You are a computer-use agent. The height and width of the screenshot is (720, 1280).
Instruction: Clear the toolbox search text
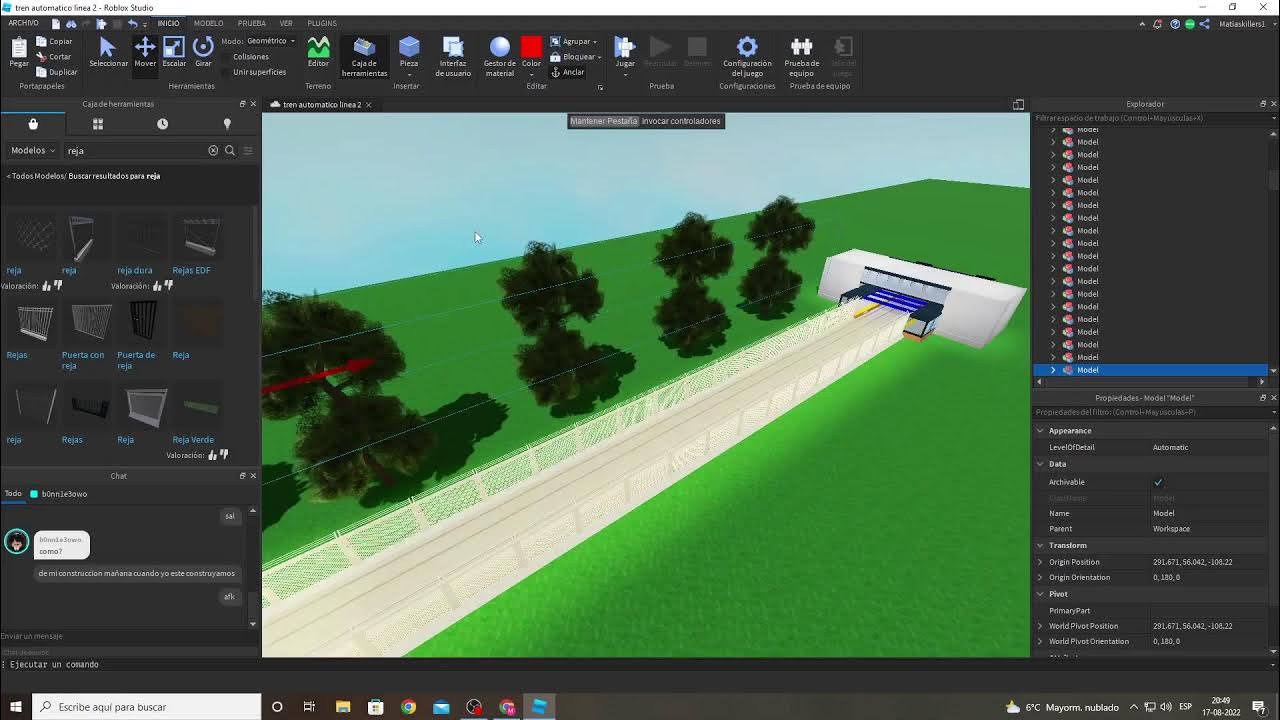click(213, 150)
